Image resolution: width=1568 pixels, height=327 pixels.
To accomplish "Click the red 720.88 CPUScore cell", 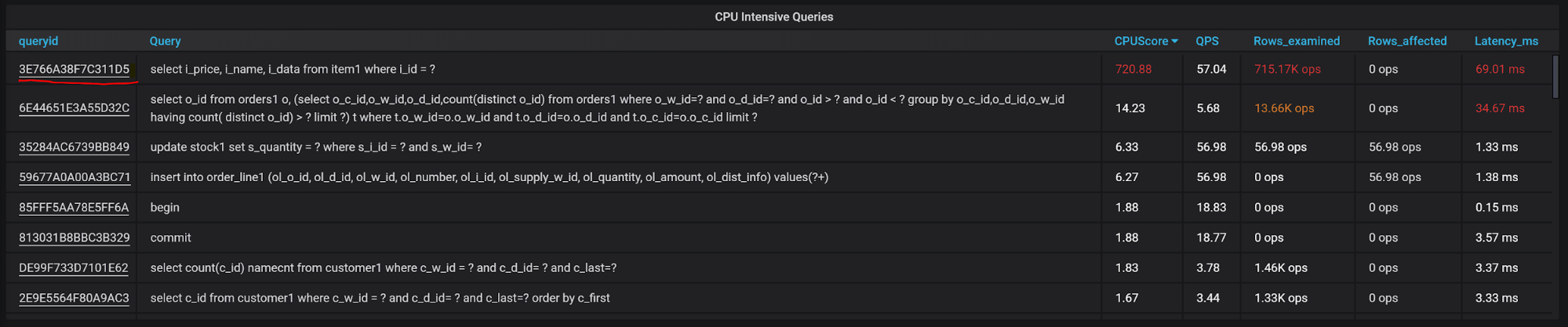I will pos(1133,69).
